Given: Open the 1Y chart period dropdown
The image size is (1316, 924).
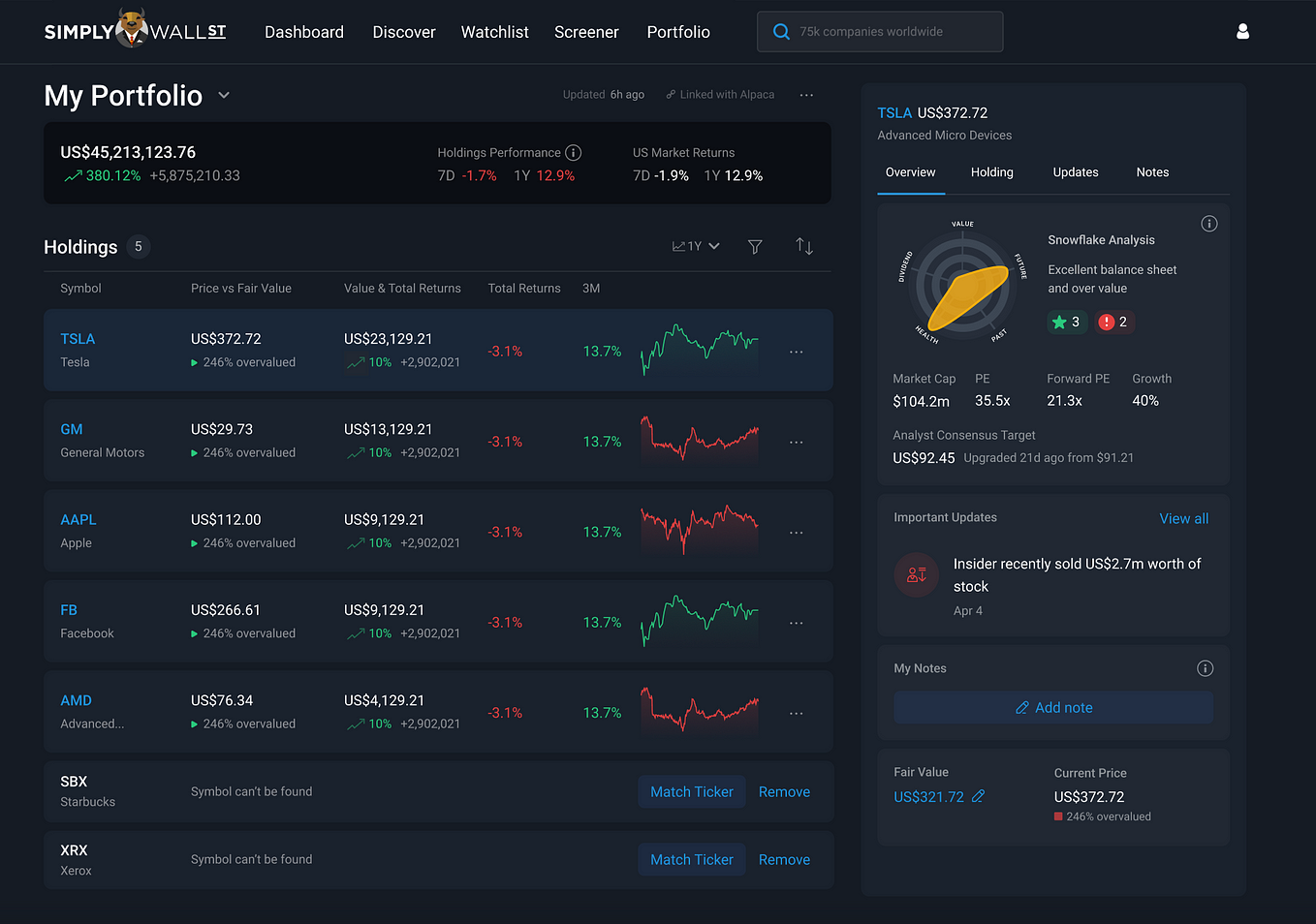Looking at the screenshot, I should 696,246.
